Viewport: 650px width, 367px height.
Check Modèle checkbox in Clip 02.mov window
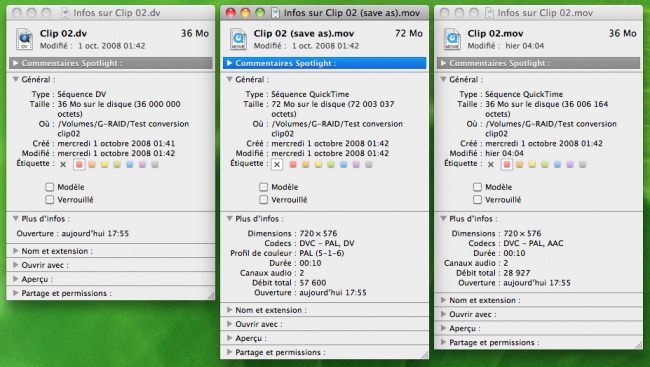(x=478, y=187)
